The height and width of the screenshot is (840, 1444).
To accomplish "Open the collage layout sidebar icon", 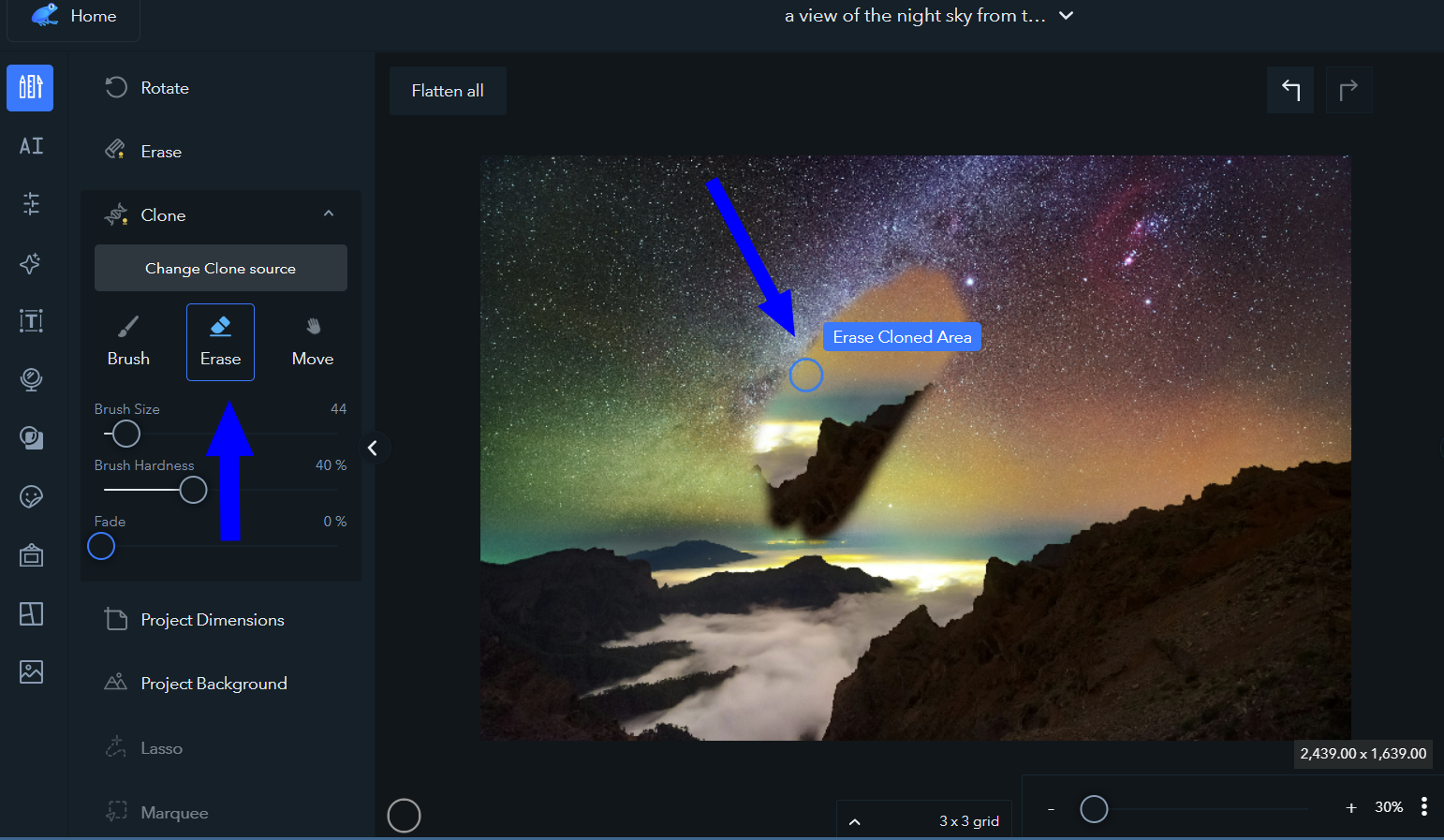I will (31, 614).
